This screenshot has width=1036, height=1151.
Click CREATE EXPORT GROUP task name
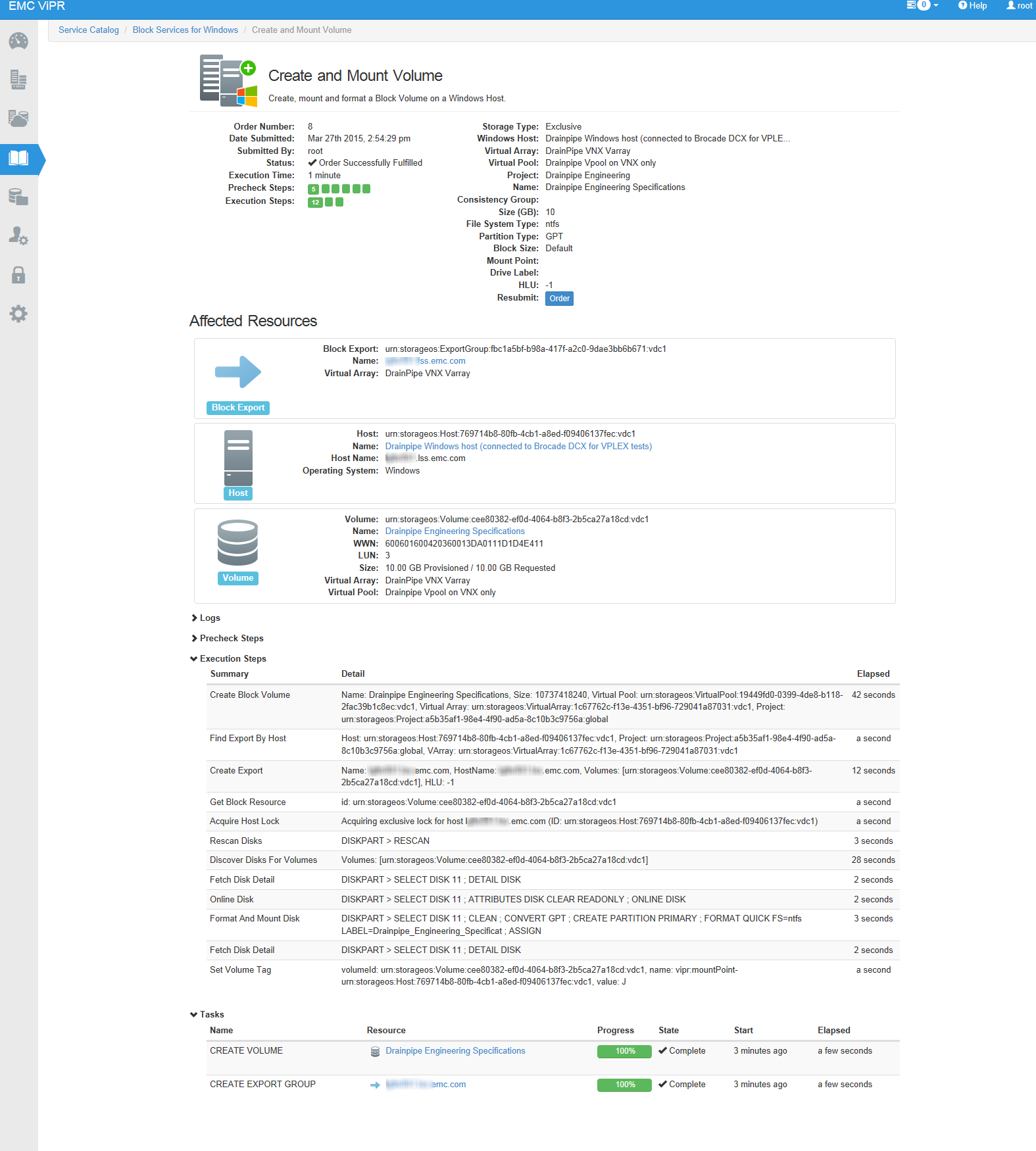[263, 1085]
